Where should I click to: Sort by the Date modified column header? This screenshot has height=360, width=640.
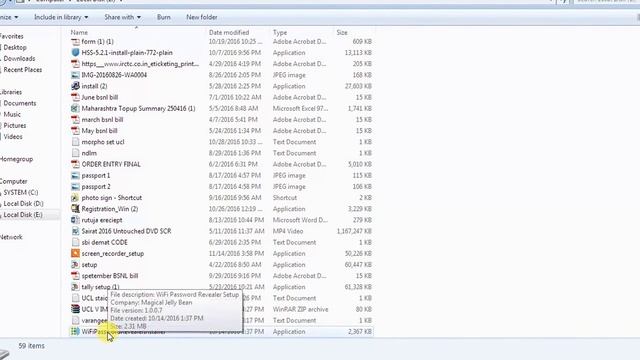pyautogui.click(x=229, y=32)
